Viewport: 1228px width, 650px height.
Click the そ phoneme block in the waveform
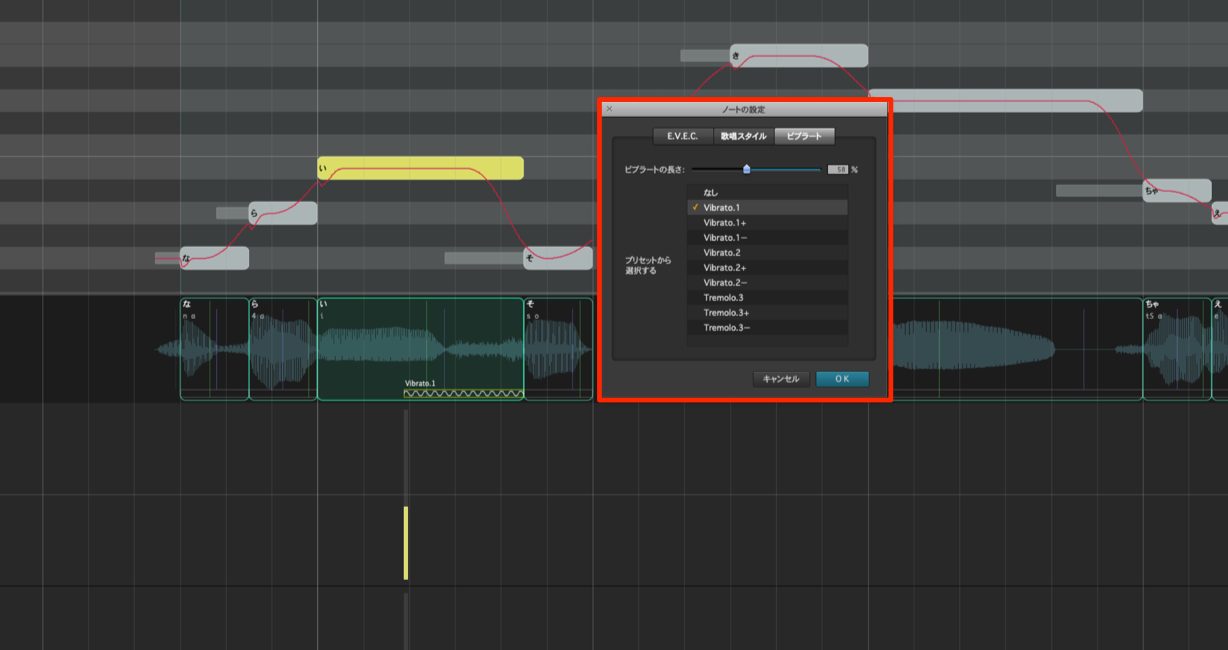[x=558, y=348]
